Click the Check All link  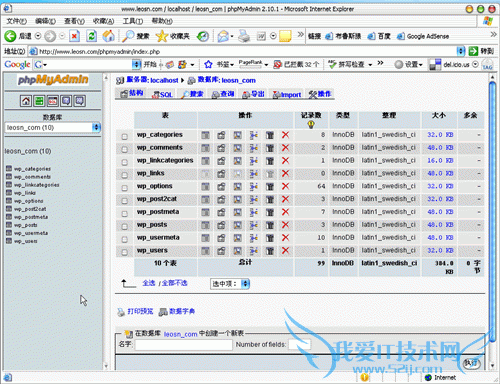pos(149,283)
